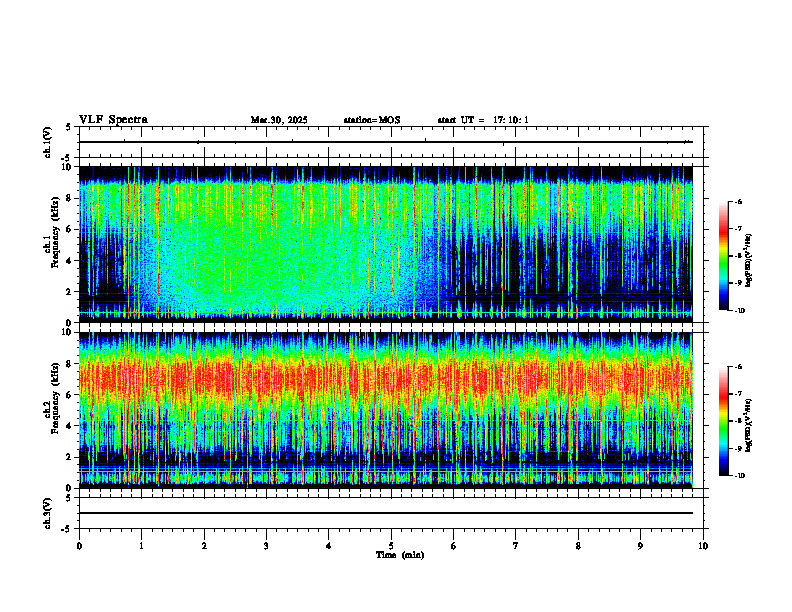Click time-axis tick label "7" below the plots
The image size is (792, 612).
pos(516,546)
